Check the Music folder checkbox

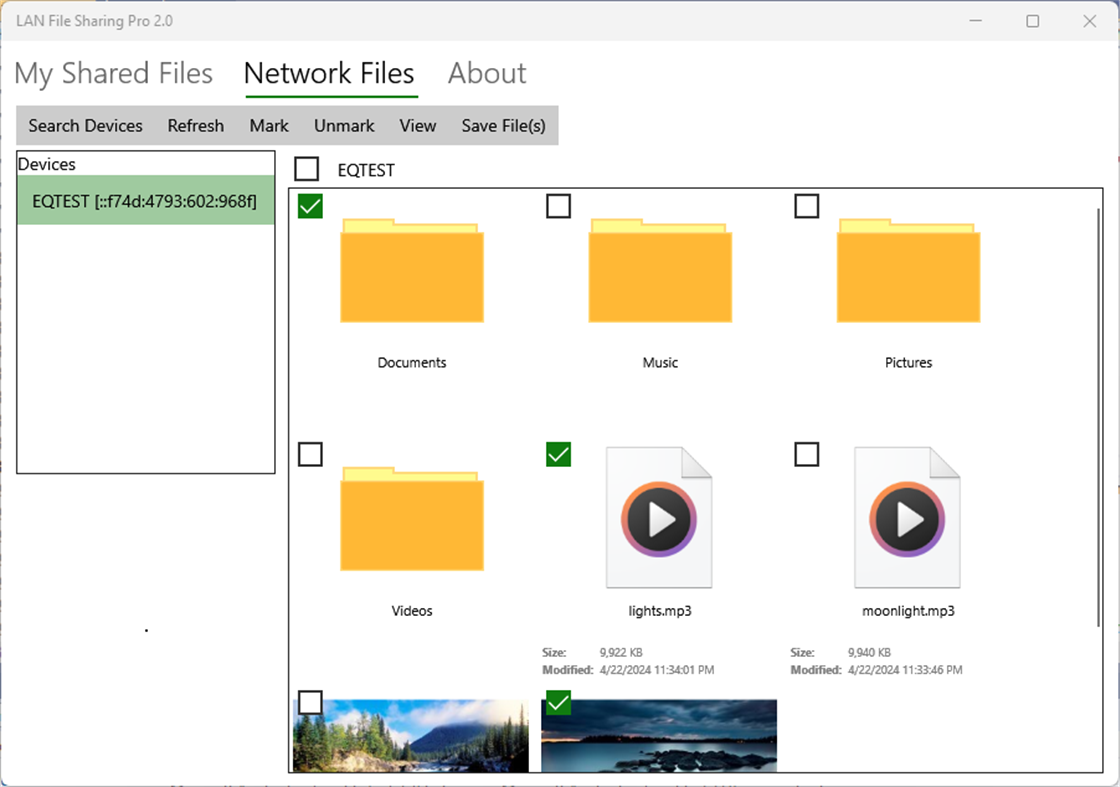point(558,205)
